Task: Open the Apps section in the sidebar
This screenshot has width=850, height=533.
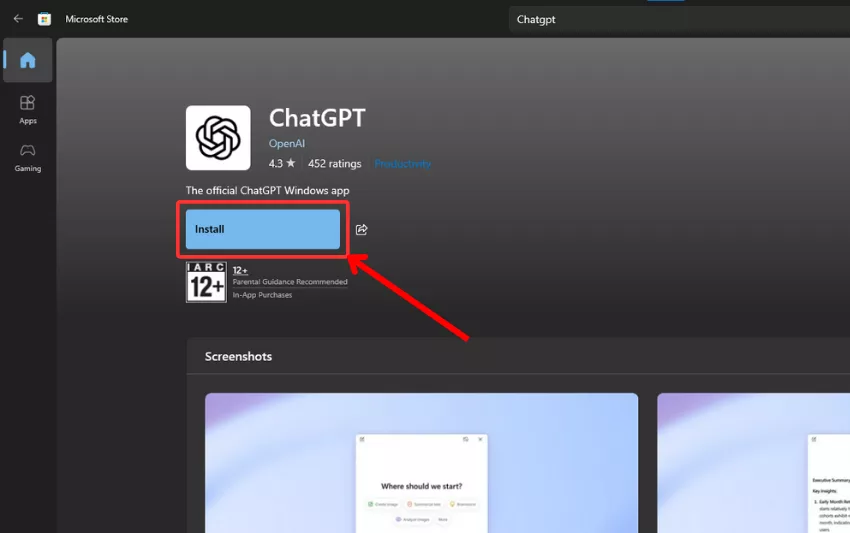Action: [x=28, y=110]
